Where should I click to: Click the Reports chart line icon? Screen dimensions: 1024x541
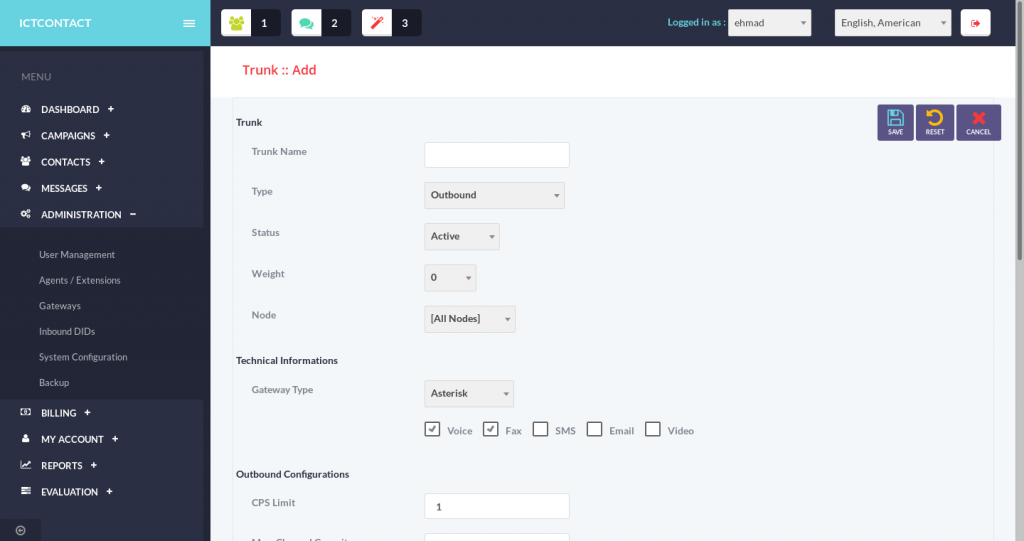(x=25, y=465)
